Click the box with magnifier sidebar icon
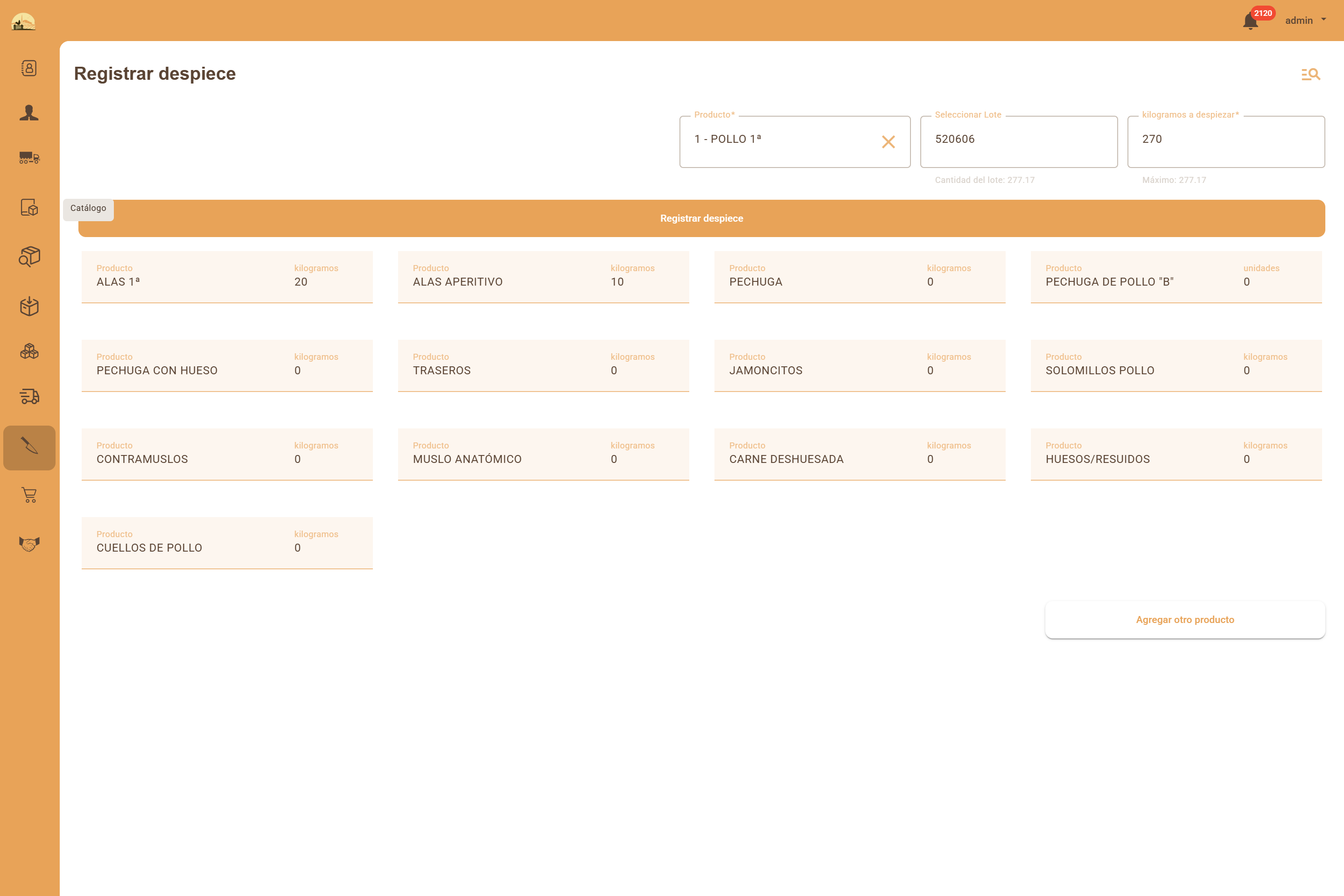This screenshot has height=896, width=1344. coord(29,257)
